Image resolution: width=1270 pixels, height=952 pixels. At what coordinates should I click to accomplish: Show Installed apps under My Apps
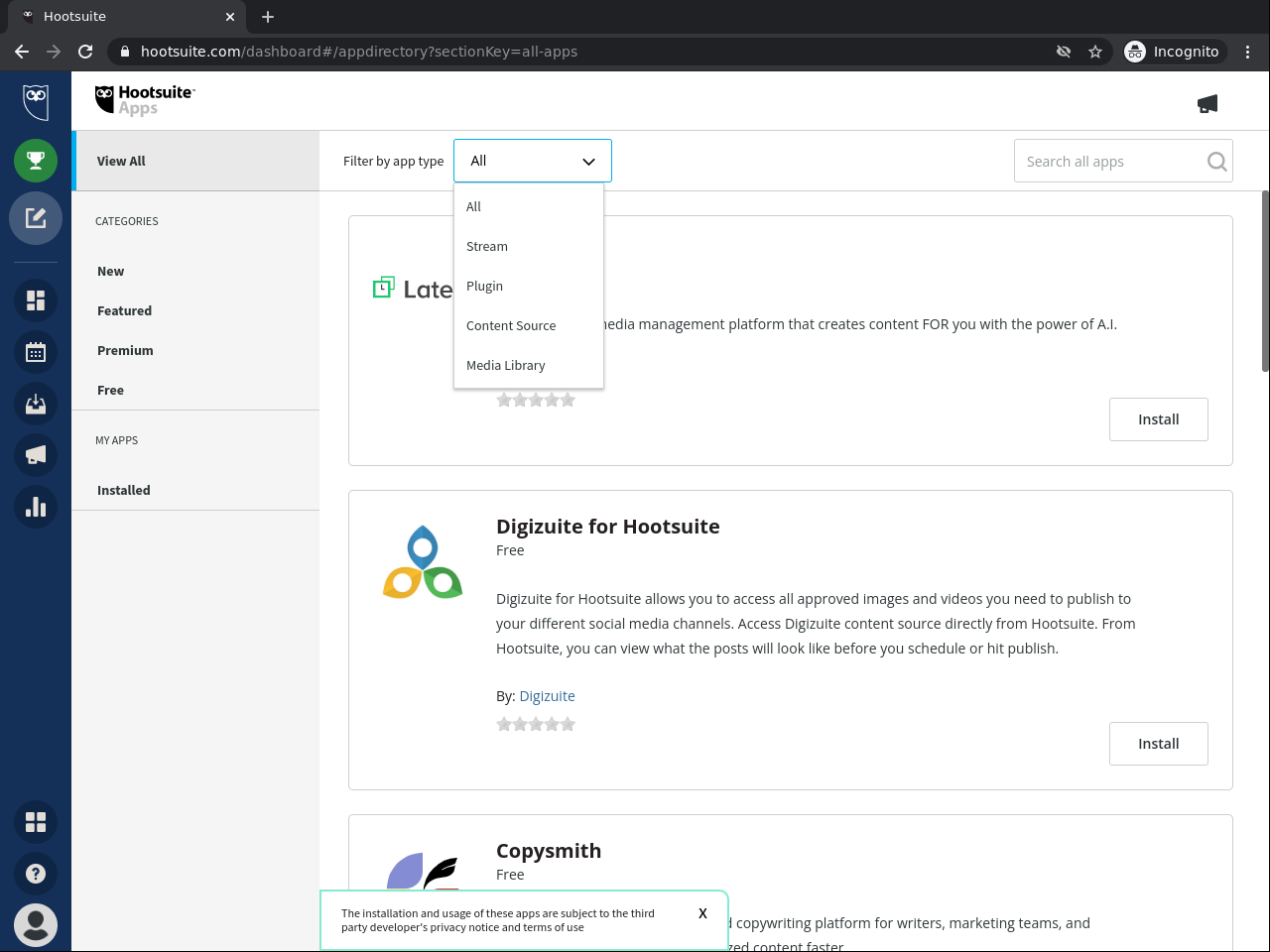(124, 491)
